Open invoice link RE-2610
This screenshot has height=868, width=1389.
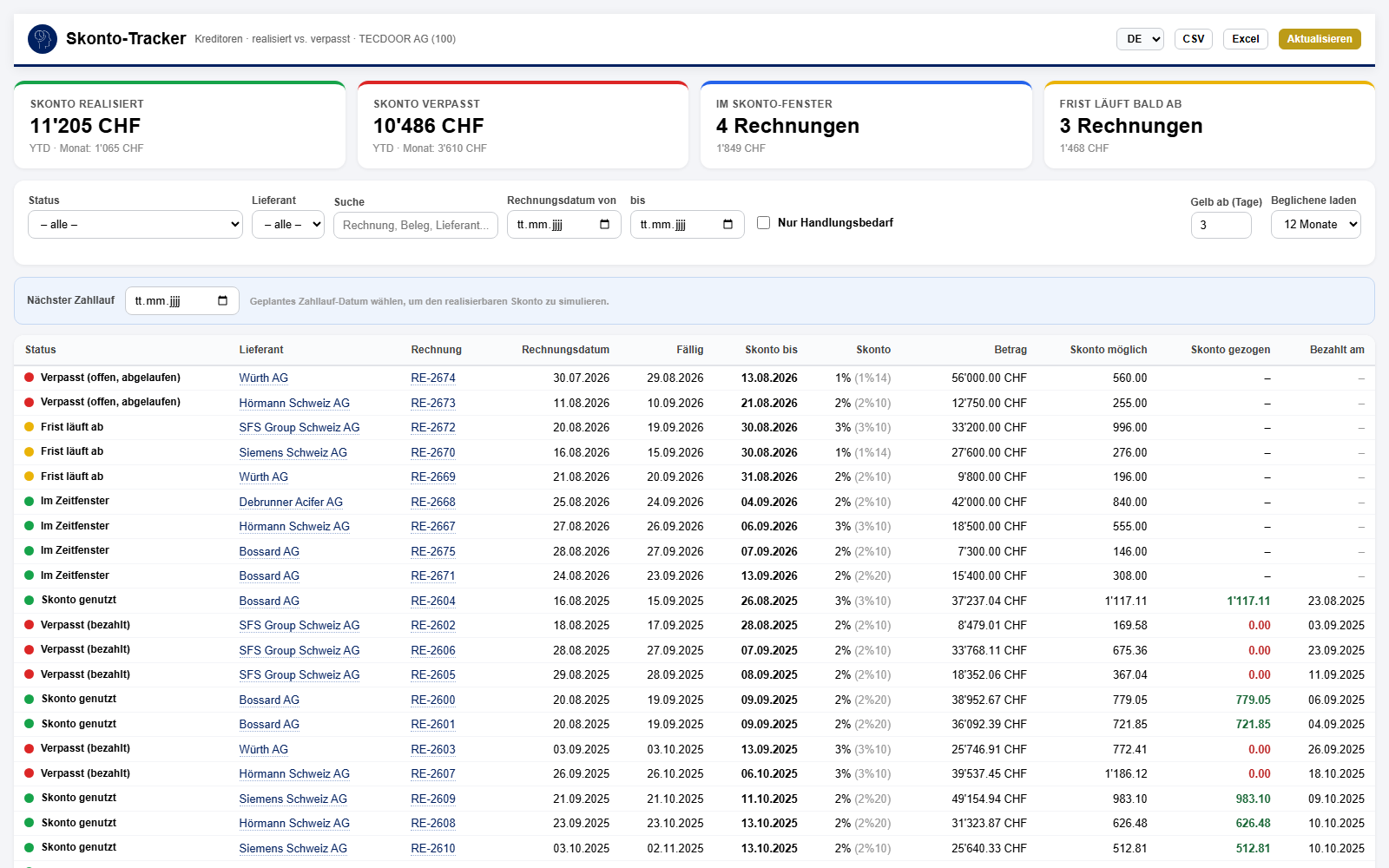click(x=433, y=848)
